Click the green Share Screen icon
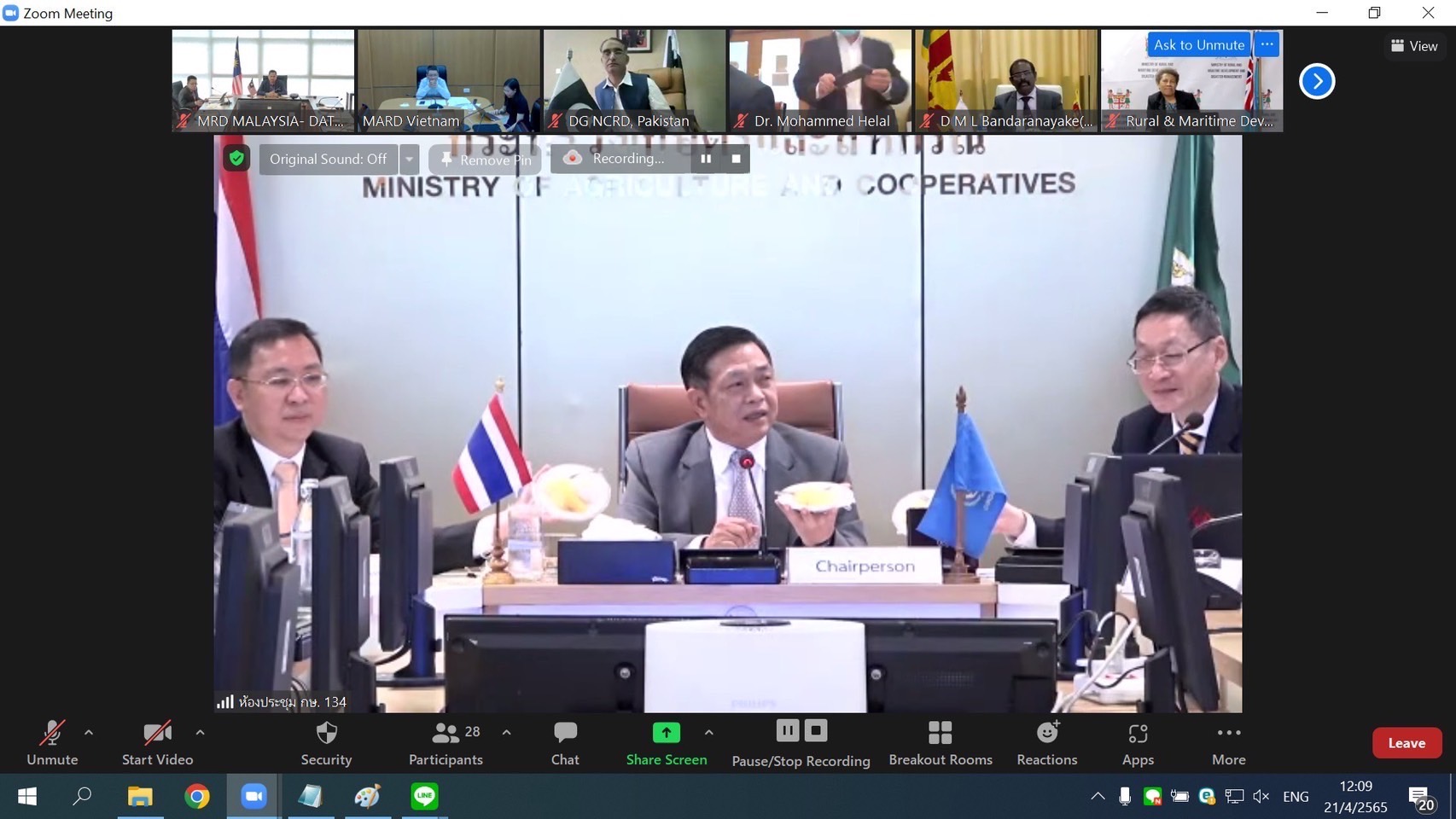This screenshot has width=1456, height=819. [667, 733]
